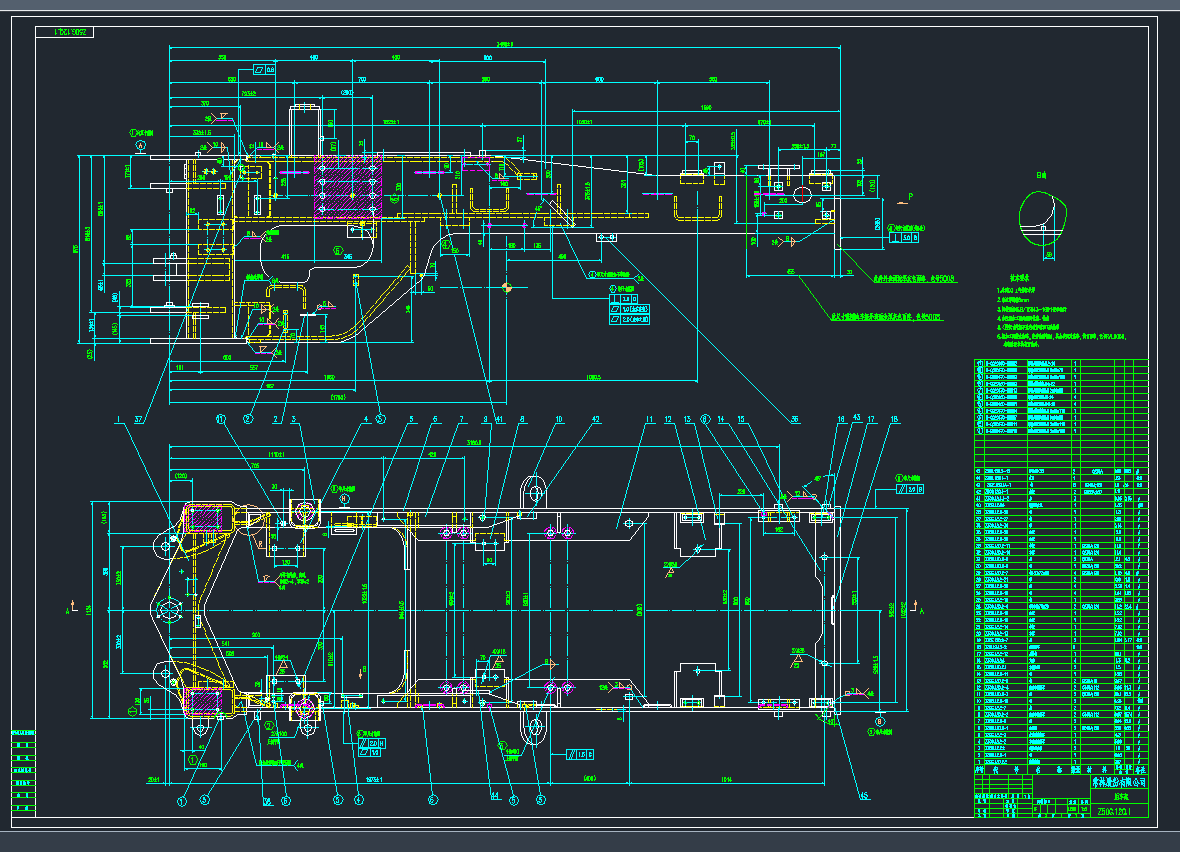Select the lower lifting lug hole in plan view
Screen dimensions: 1180x852
[534, 728]
